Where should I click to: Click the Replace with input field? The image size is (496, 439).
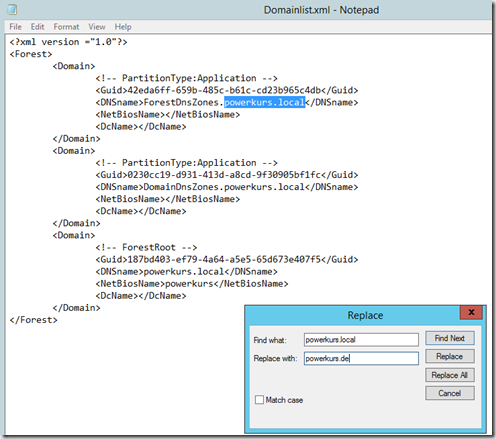[361, 358]
